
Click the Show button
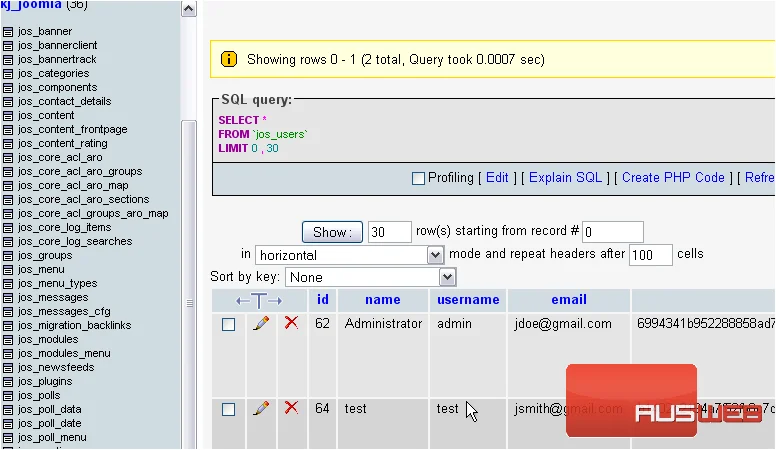332,232
